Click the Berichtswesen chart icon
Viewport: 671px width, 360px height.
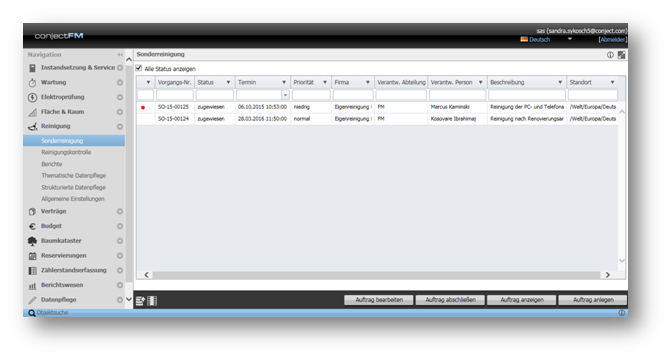click(x=32, y=286)
